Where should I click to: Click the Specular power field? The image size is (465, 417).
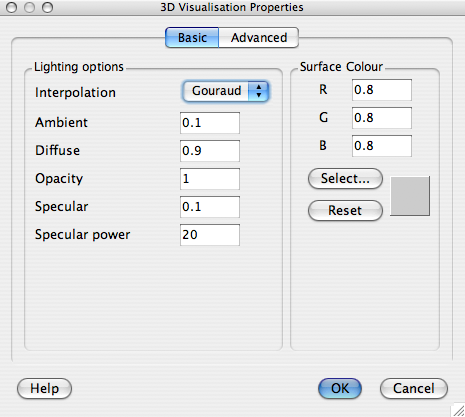tap(210, 235)
